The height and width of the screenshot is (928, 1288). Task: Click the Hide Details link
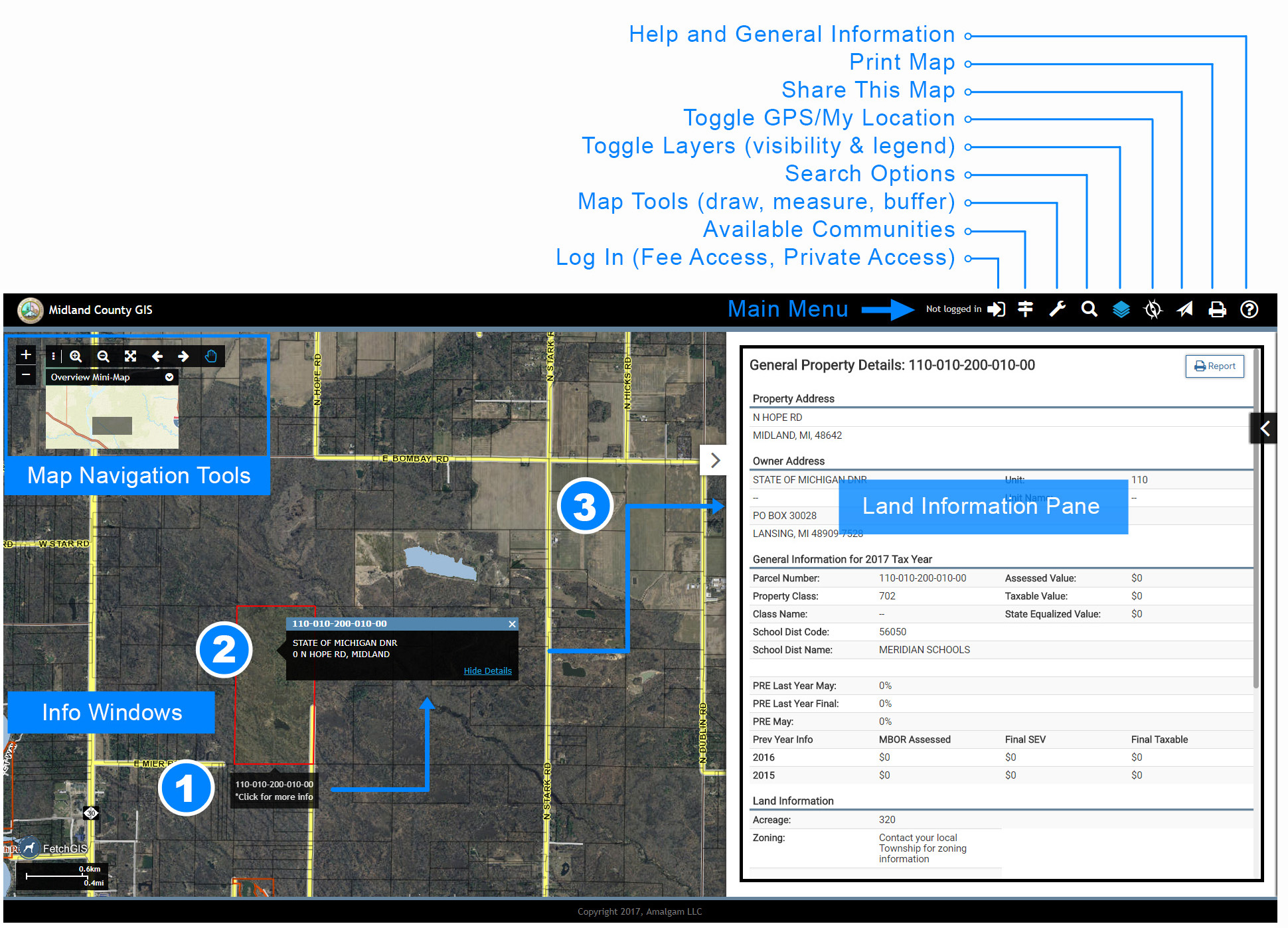pos(487,671)
